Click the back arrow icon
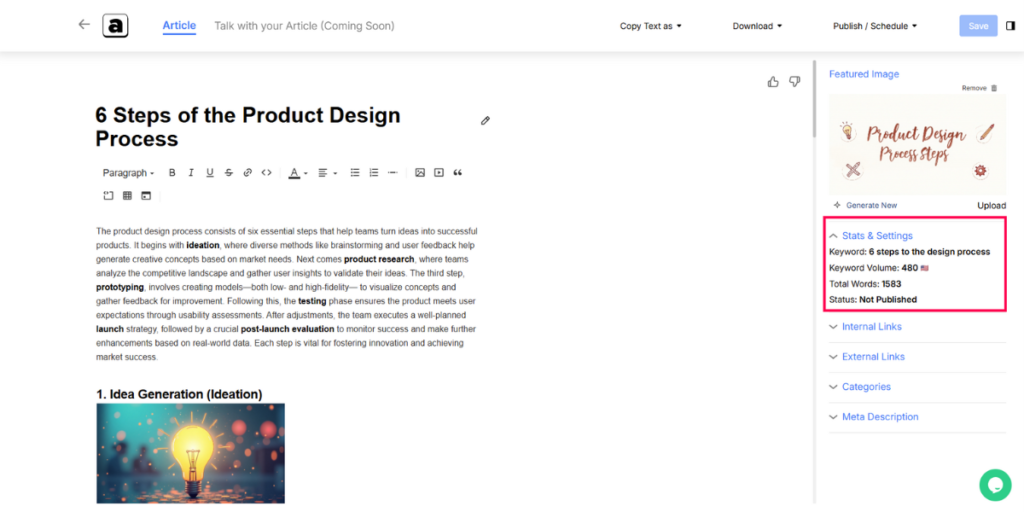Image resolution: width=1024 pixels, height=512 pixels. click(x=84, y=25)
